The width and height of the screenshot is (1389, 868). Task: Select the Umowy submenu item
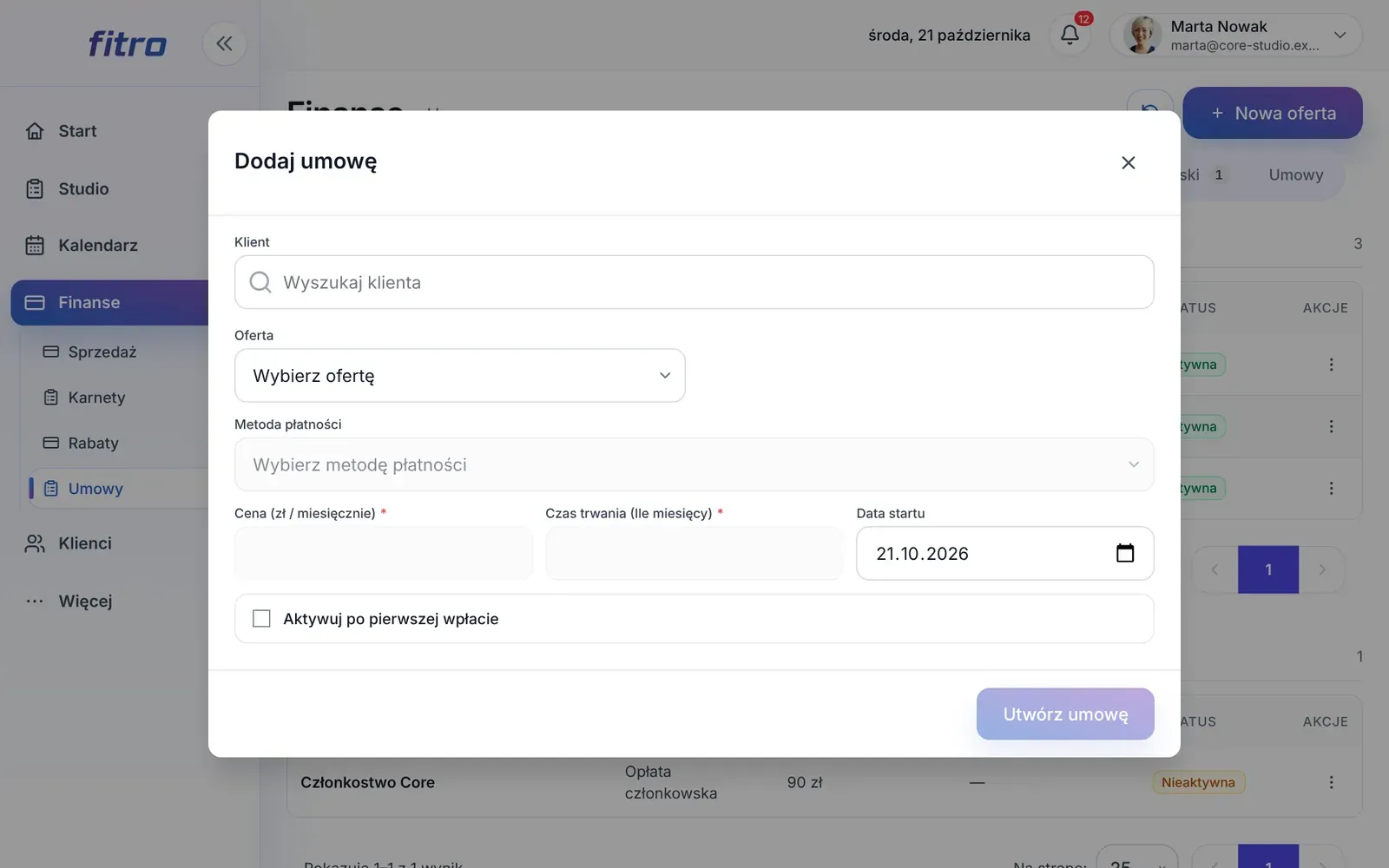(117, 489)
